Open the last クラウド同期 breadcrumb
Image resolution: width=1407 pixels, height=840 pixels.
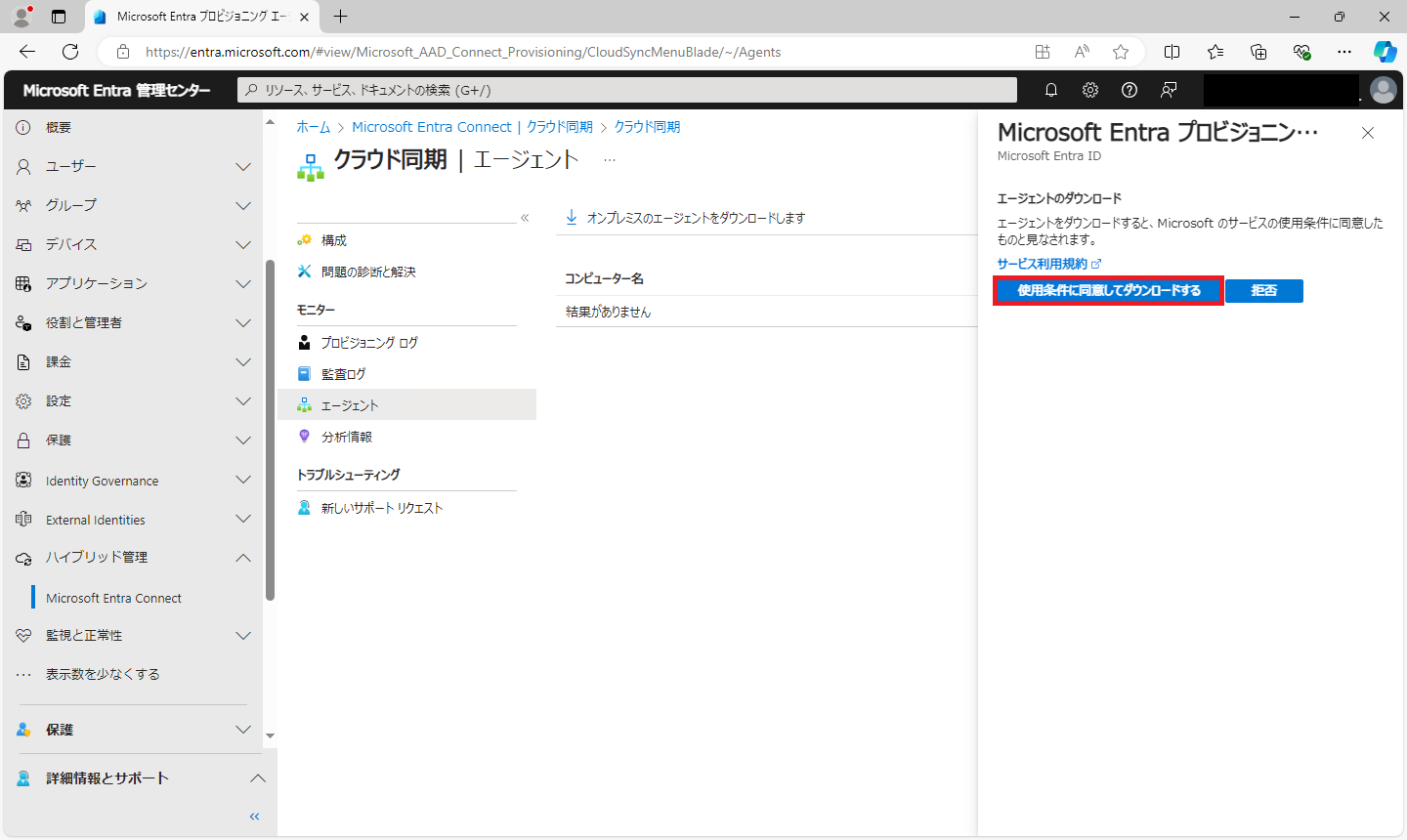pos(647,127)
